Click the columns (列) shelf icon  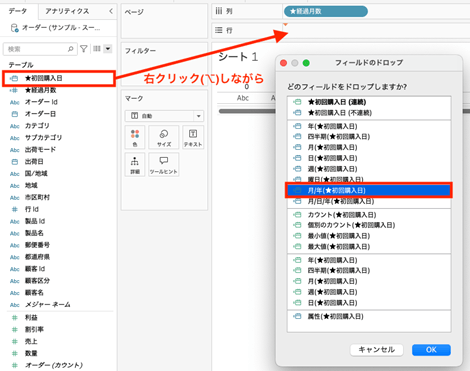click(219, 11)
